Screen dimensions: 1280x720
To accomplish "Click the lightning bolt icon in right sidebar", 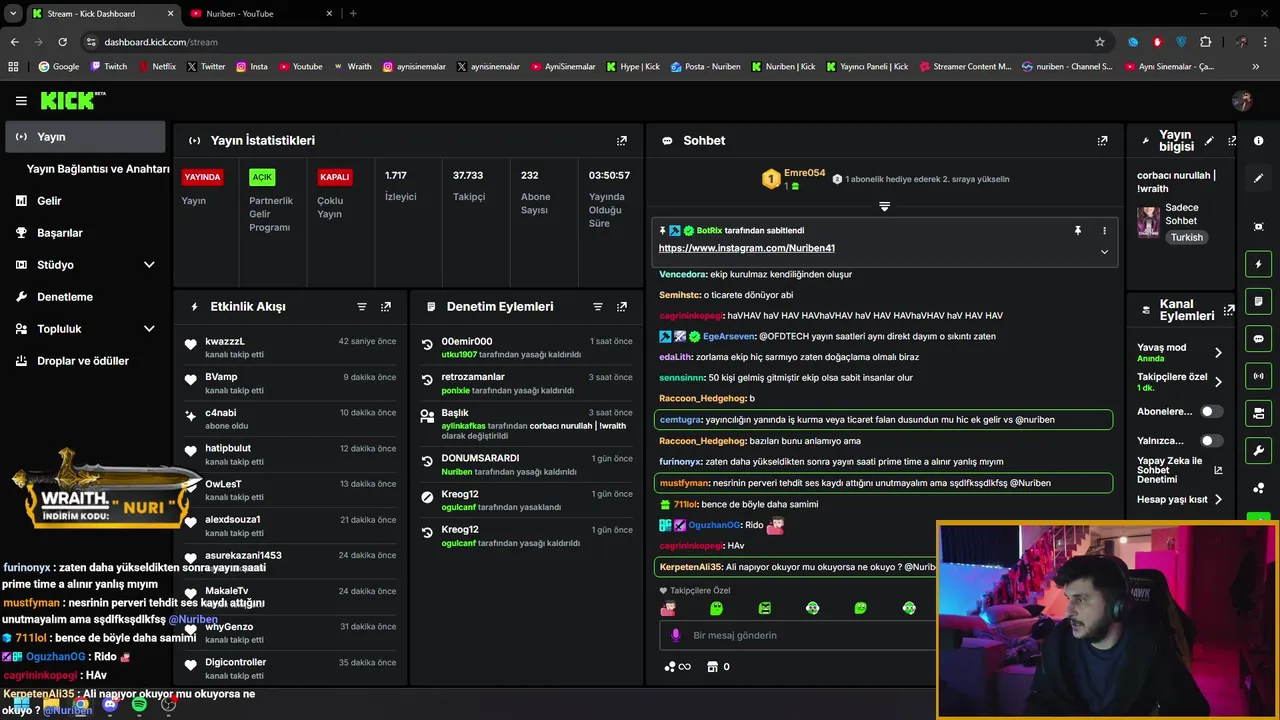I will click(x=1259, y=264).
